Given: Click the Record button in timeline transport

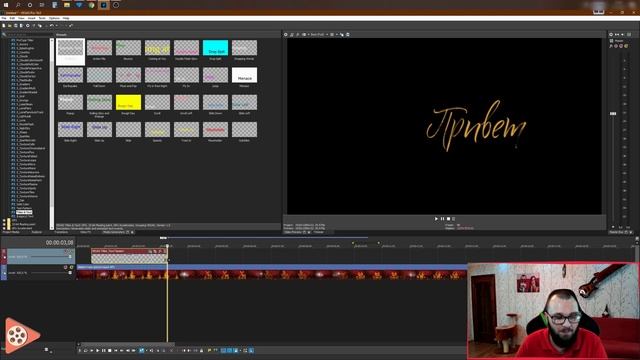Looking at the screenshot, I should 80,350.
